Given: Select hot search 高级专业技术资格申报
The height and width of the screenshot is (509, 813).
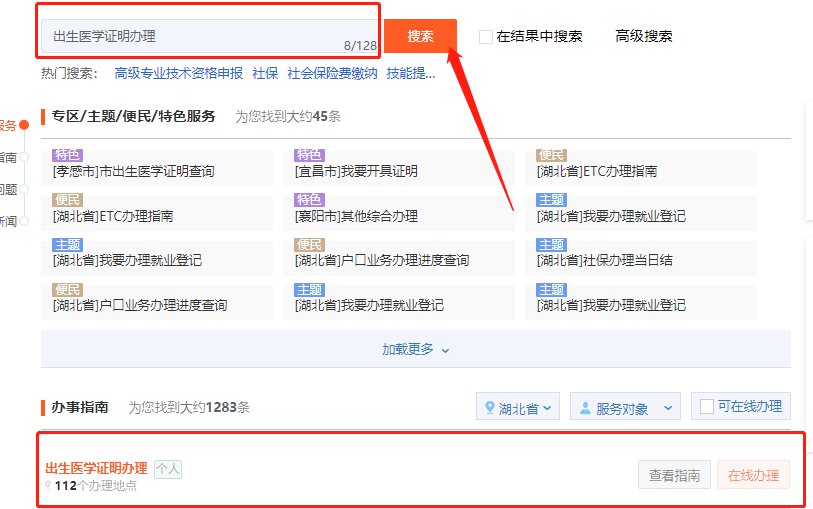Looking at the screenshot, I should coord(178,73).
